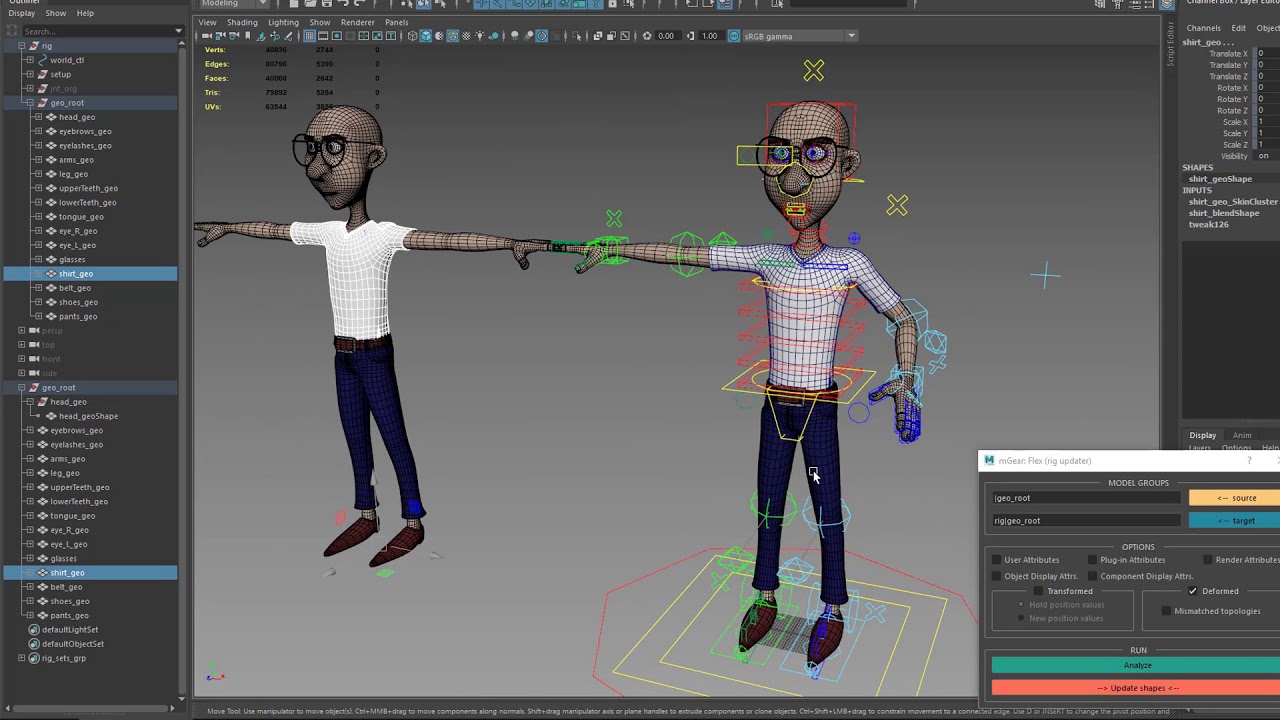The width and height of the screenshot is (1280, 720).
Task: Select head_geoShape in the Outliner
Action: click(88, 416)
